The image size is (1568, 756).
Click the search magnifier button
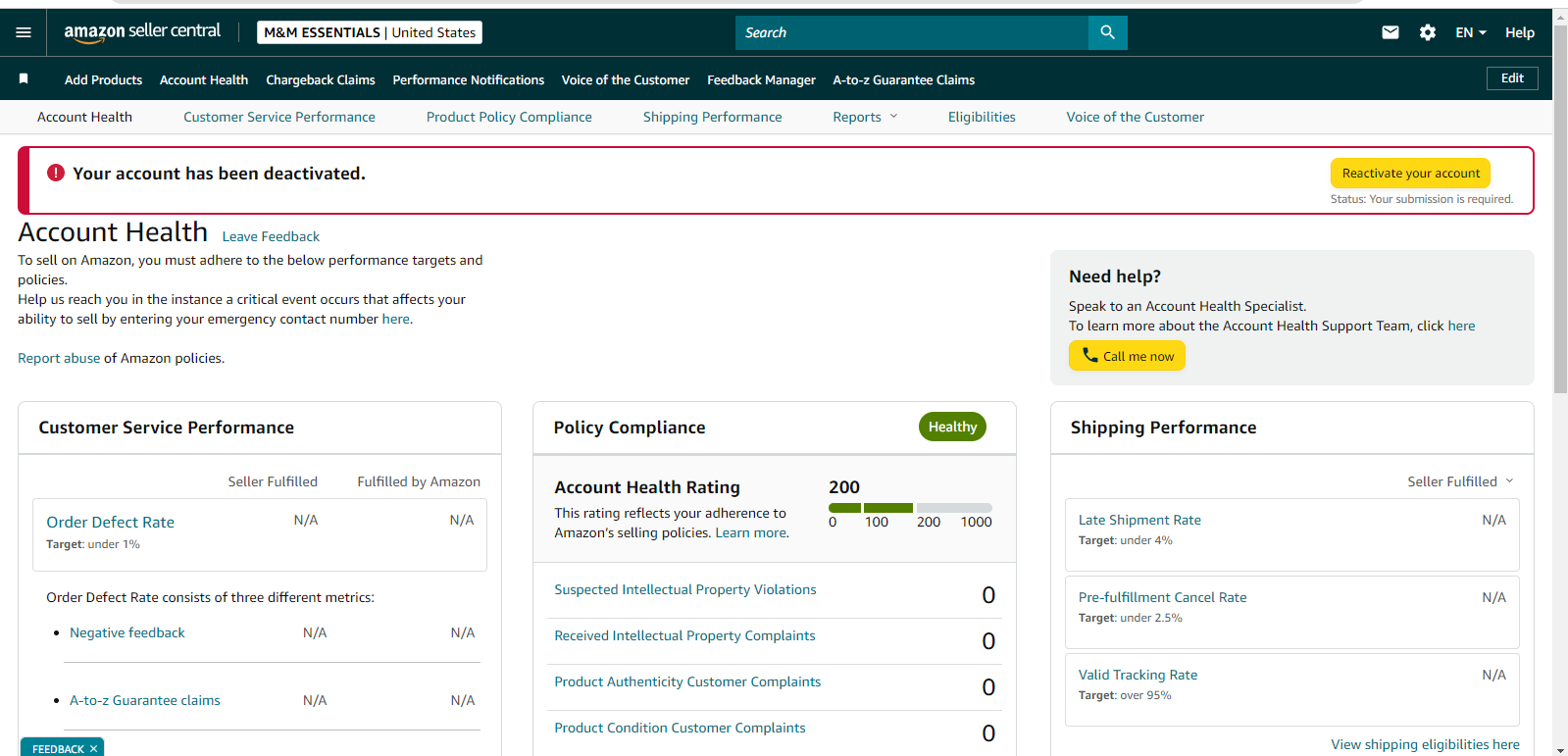point(1107,32)
